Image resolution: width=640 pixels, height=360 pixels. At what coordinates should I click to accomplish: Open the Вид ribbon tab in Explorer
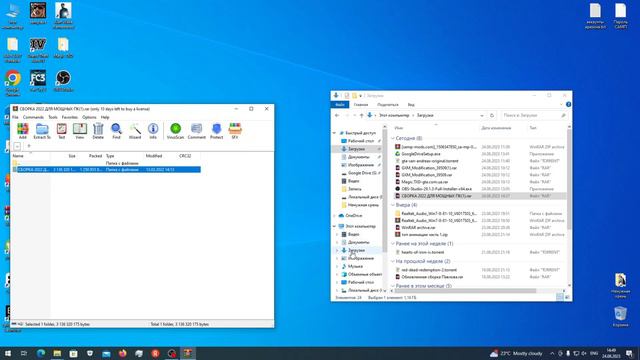[x=411, y=105]
